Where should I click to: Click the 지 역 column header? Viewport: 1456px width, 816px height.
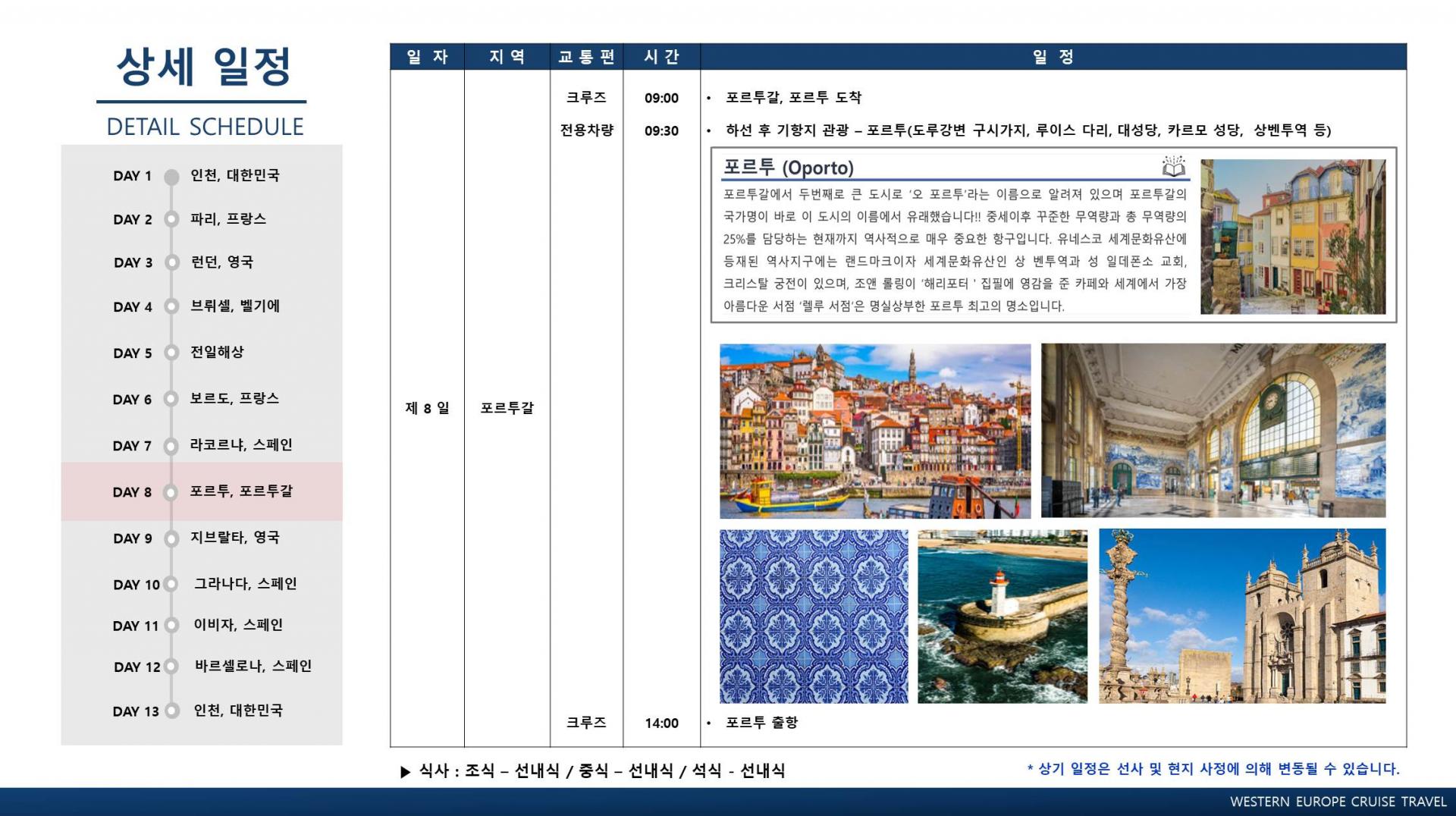click(507, 57)
